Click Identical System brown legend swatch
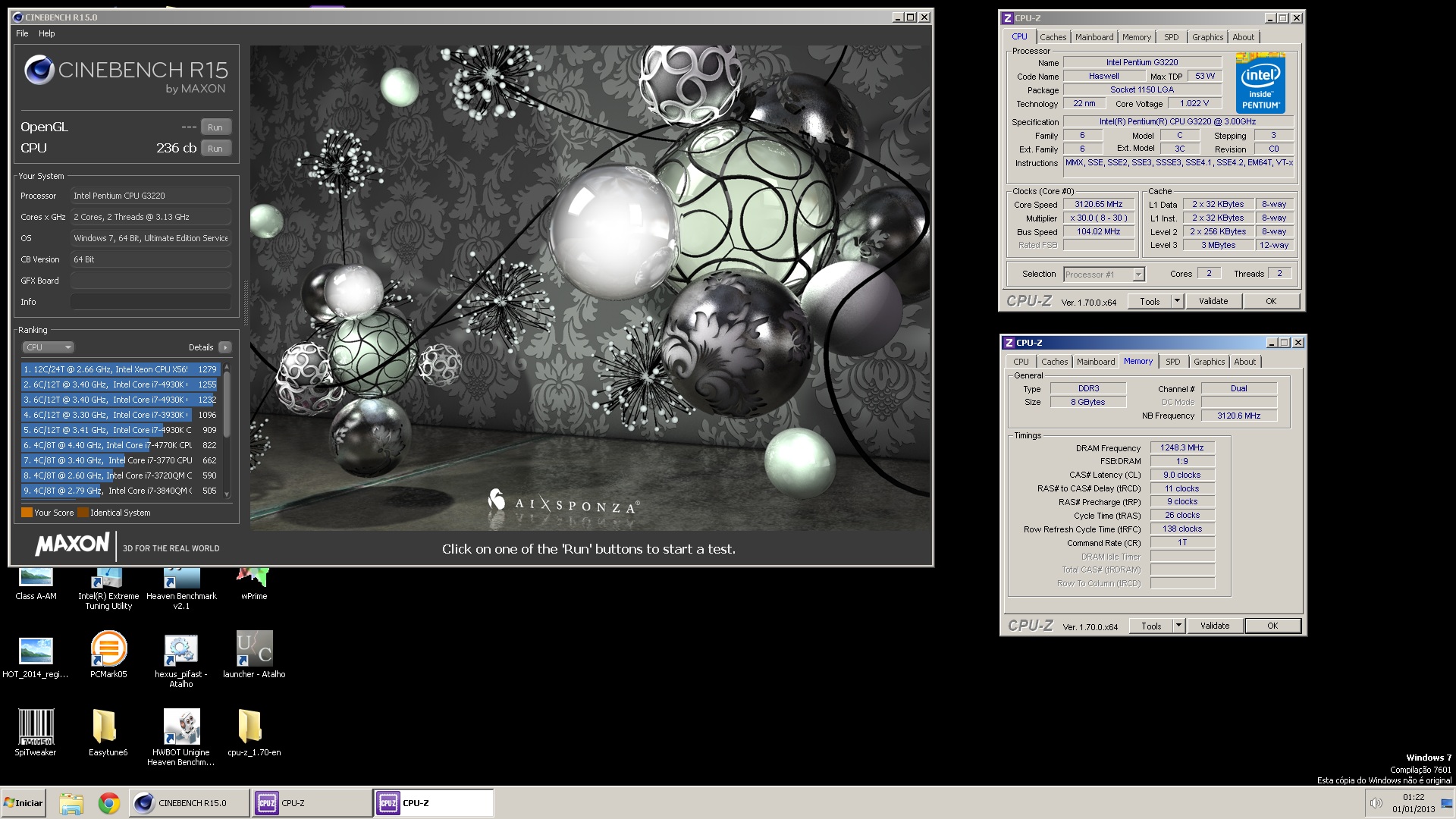The width and height of the screenshot is (1456, 819). click(x=83, y=513)
